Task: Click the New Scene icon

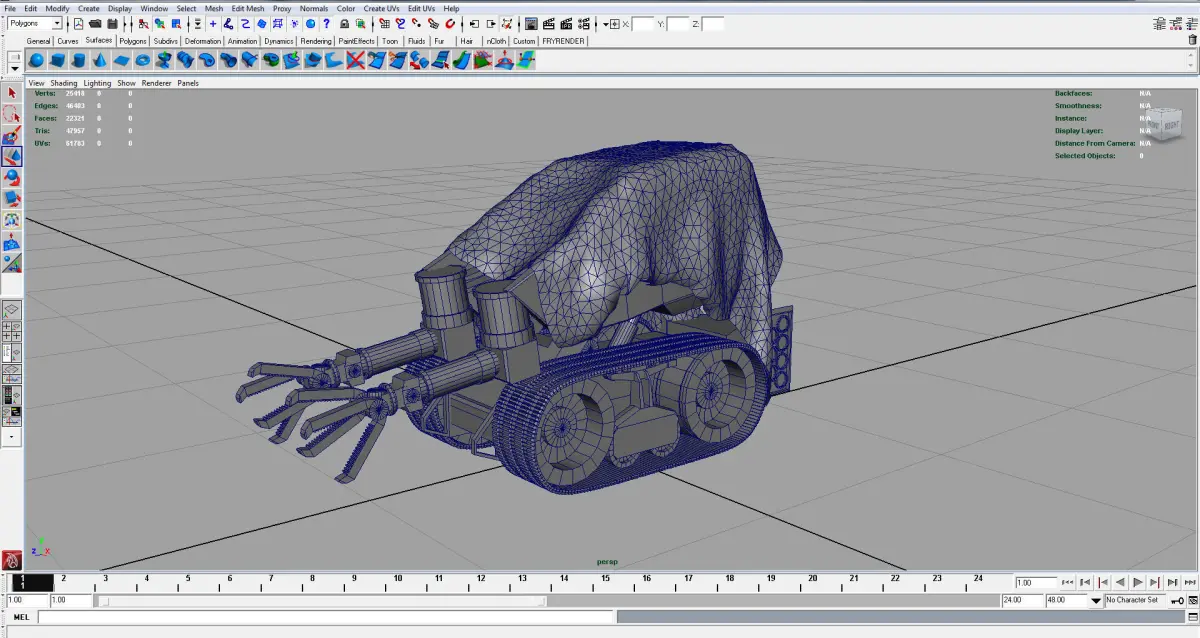Action: pyautogui.click(x=78, y=23)
